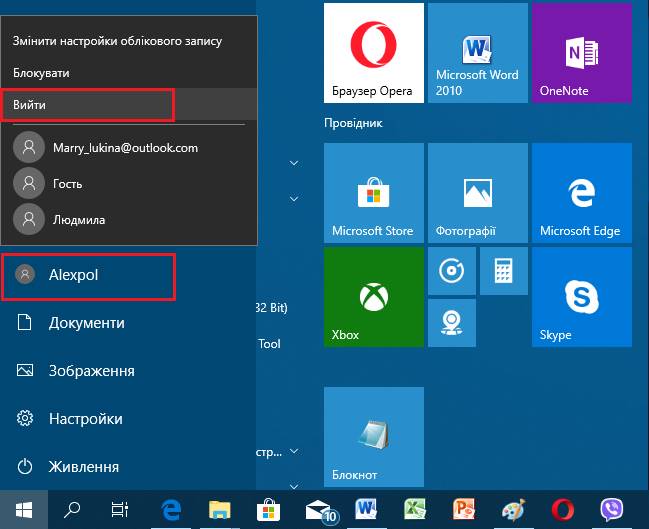
Task: Launch PowerPoint from the taskbar
Action: tap(464, 510)
